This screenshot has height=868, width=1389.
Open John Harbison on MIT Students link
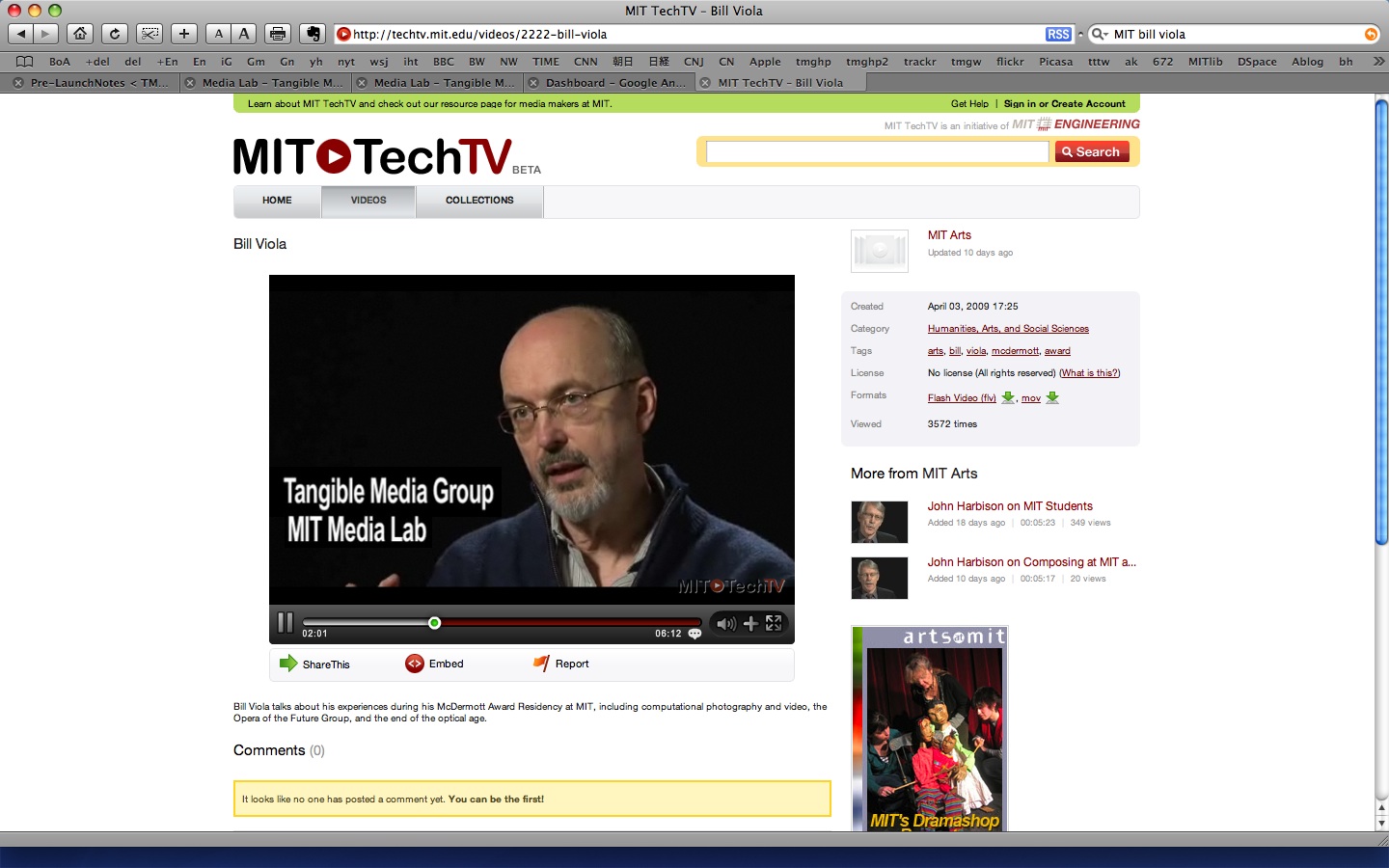pos(1010,506)
